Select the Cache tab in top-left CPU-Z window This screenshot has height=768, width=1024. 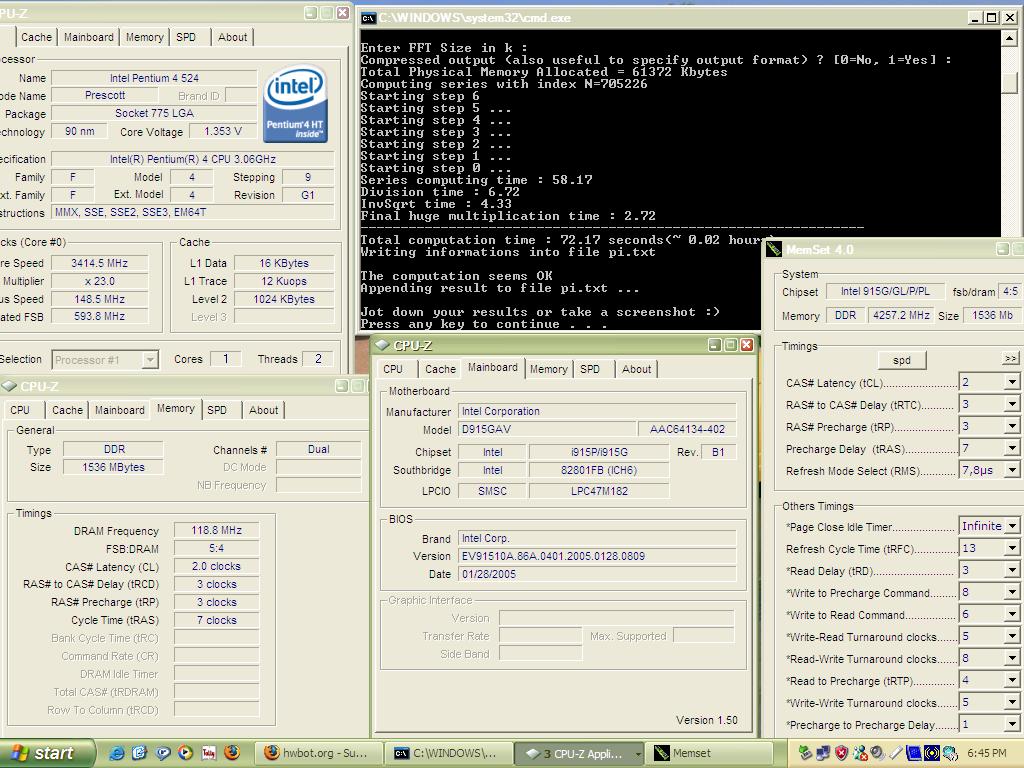(x=36, y=37)
